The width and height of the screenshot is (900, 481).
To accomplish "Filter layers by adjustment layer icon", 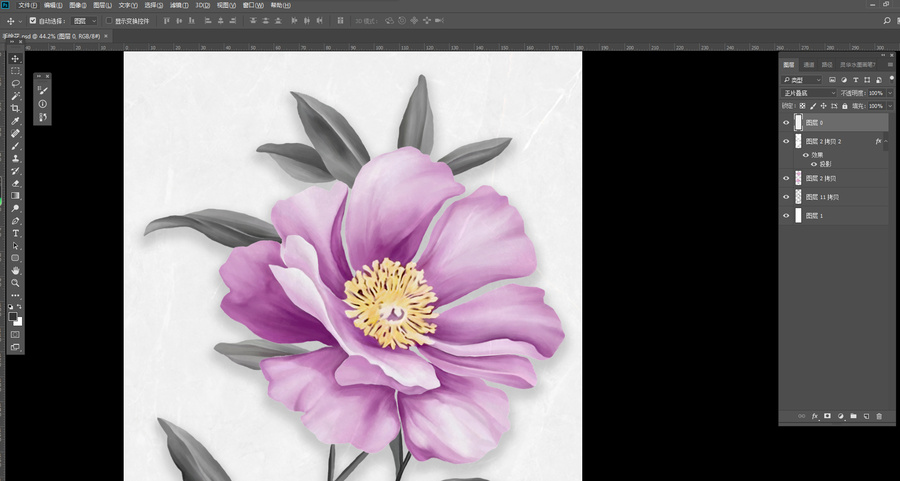I will click(x=844, y=80).
